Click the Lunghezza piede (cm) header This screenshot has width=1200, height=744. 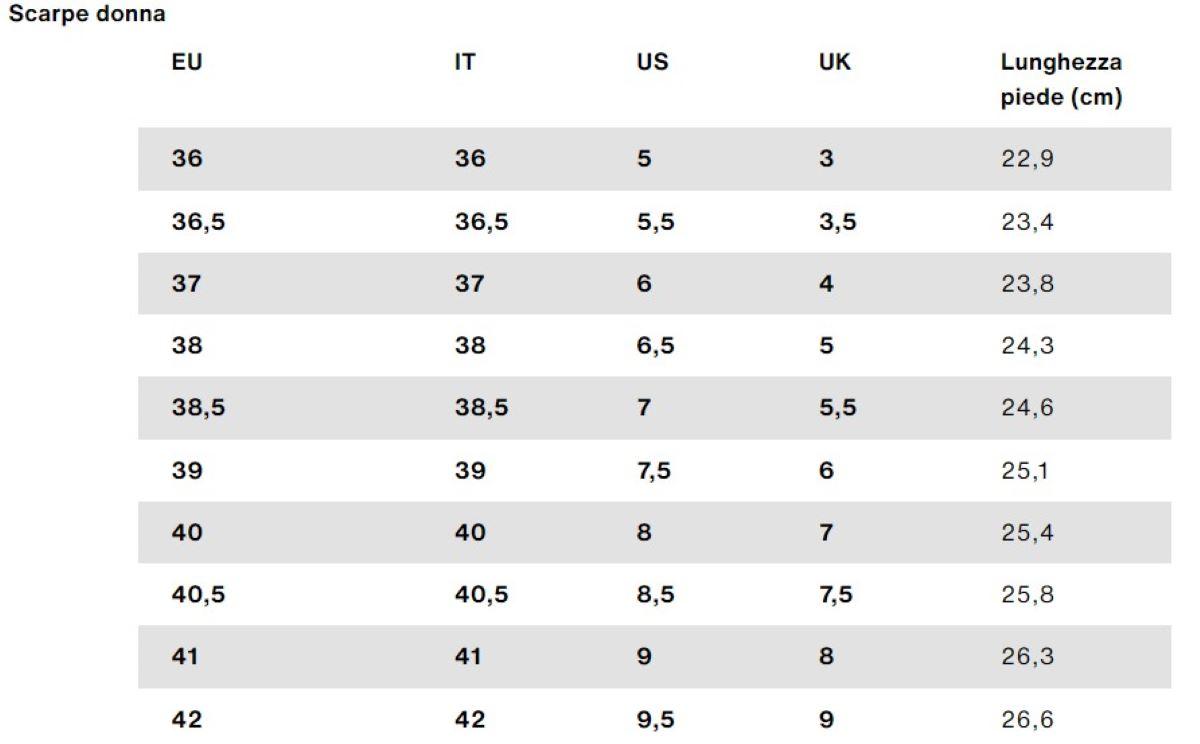1061,81
